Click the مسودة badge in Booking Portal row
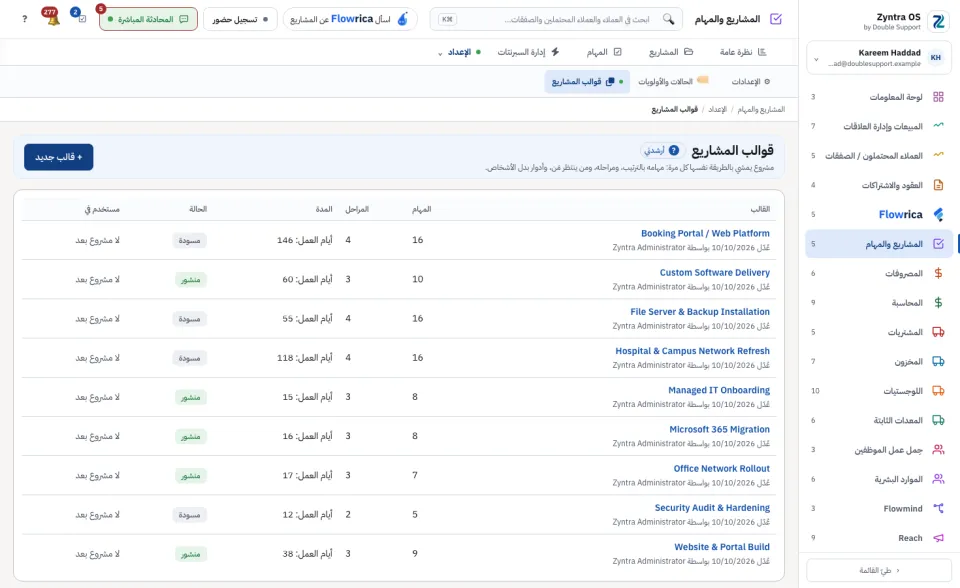The height and width of the screenshot is (588, 960). (x=189, y=241)
